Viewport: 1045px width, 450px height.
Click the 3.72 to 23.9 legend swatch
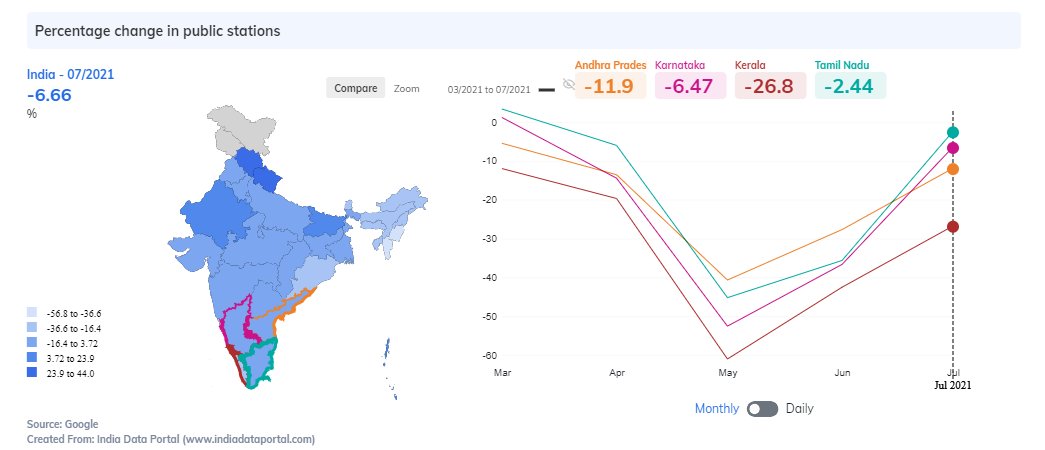point(33,359)
